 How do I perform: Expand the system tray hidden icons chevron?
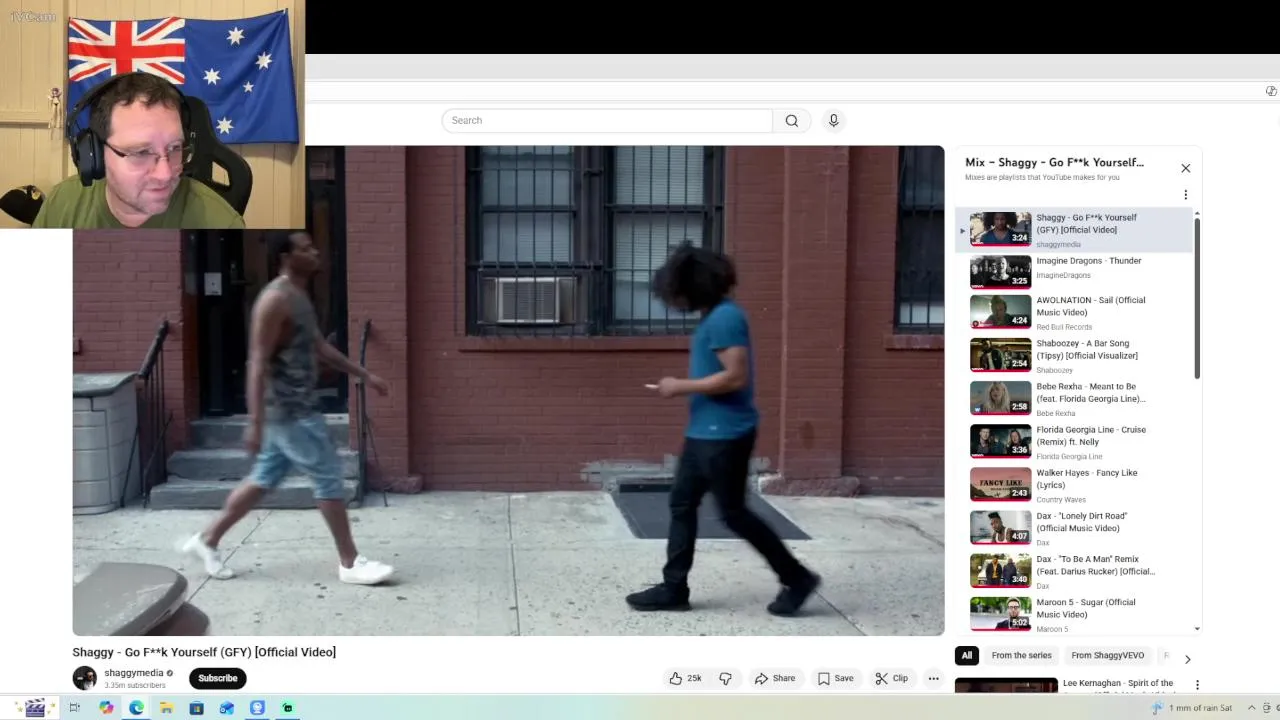(x=1250, y=708)
